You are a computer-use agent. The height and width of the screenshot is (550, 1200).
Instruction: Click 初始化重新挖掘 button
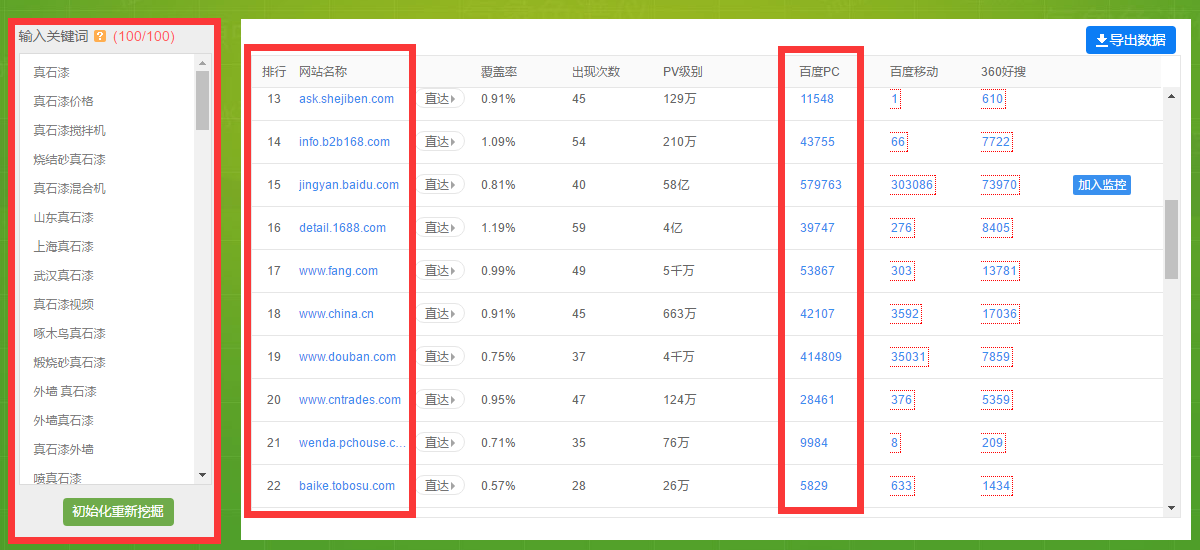tap(118, 512)
